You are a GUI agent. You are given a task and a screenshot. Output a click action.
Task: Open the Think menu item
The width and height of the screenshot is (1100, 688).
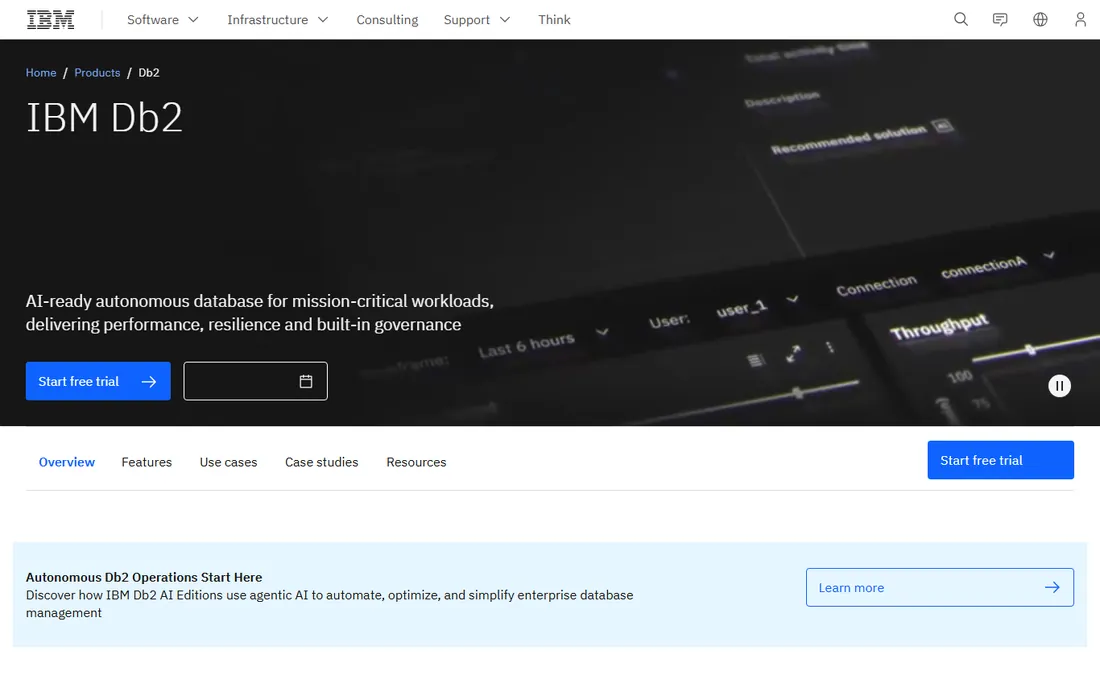click(x=554, y=20)
